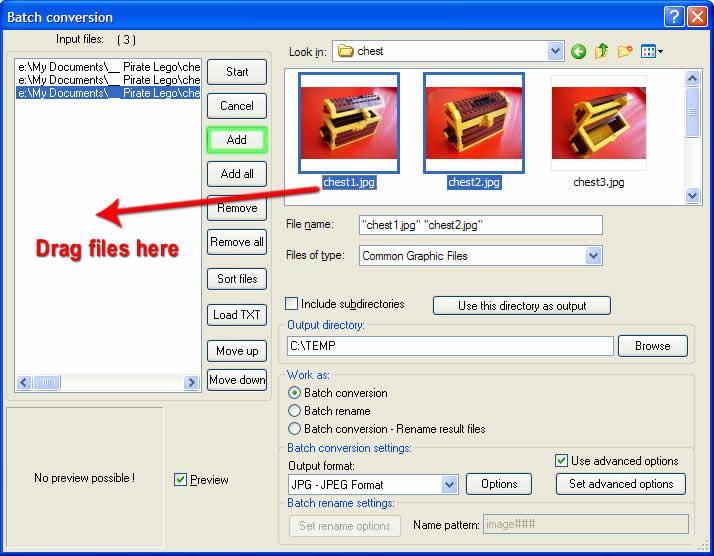714x556 pixels.
Task: Open the View menu icon
Action: 652,51
